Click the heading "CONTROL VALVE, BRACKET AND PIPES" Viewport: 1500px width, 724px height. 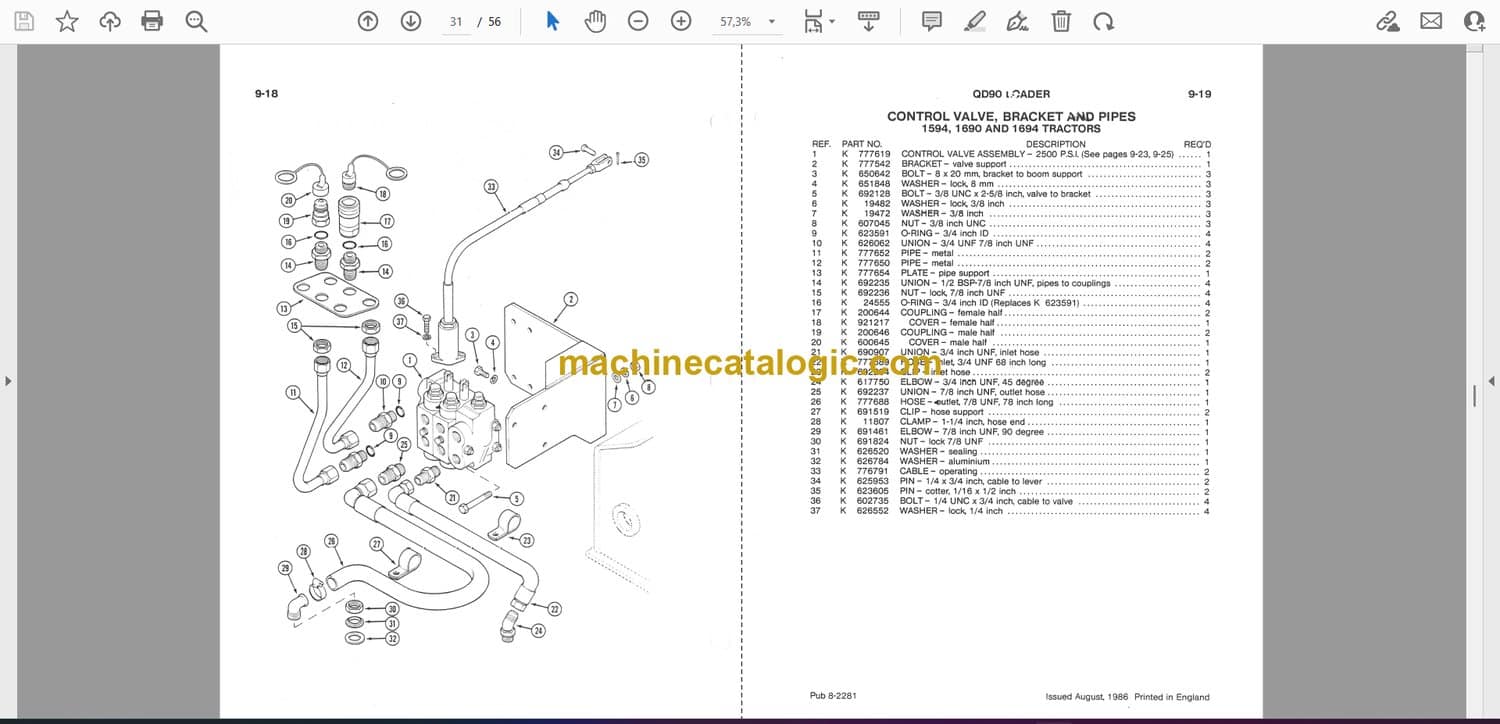(x=1011, y=116)
